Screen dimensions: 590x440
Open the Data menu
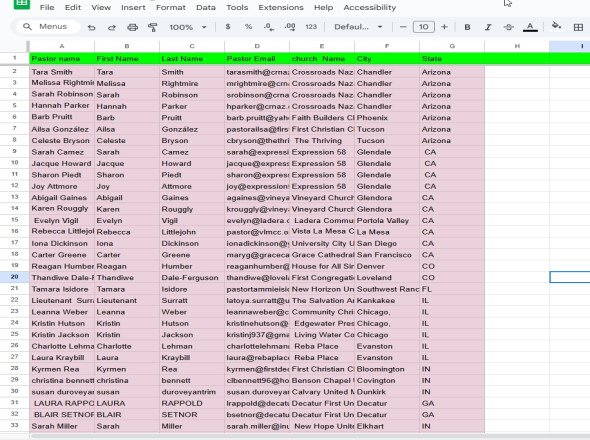[206, 7]
